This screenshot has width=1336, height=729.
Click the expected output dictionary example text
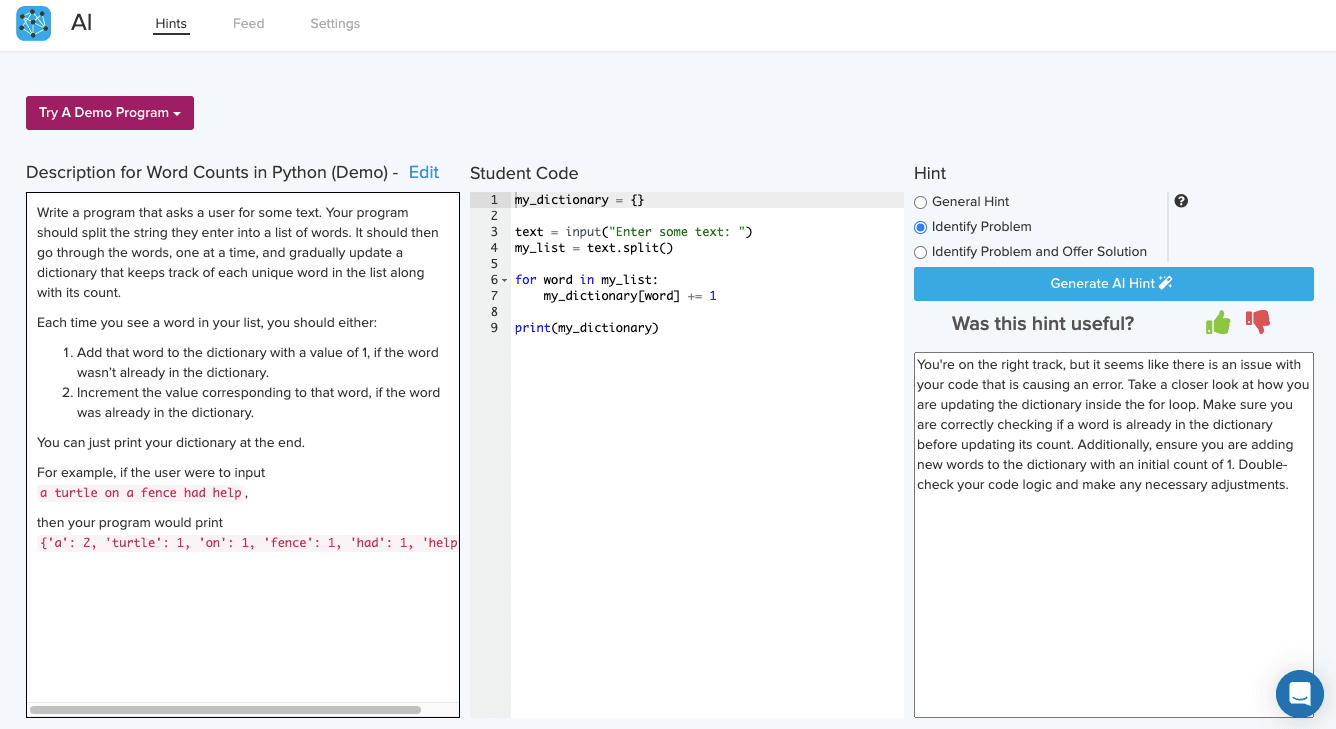tap(247, 543)
